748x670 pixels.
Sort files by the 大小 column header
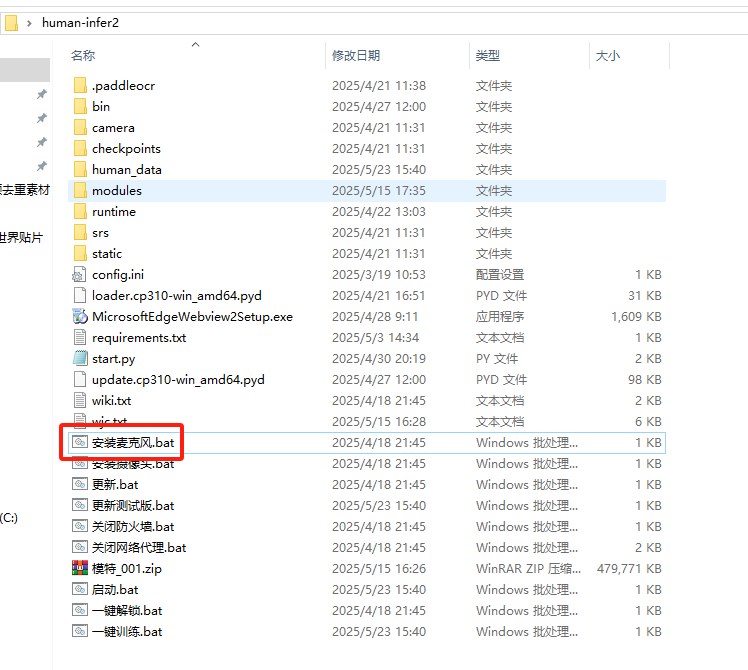[x=608, y=55]
